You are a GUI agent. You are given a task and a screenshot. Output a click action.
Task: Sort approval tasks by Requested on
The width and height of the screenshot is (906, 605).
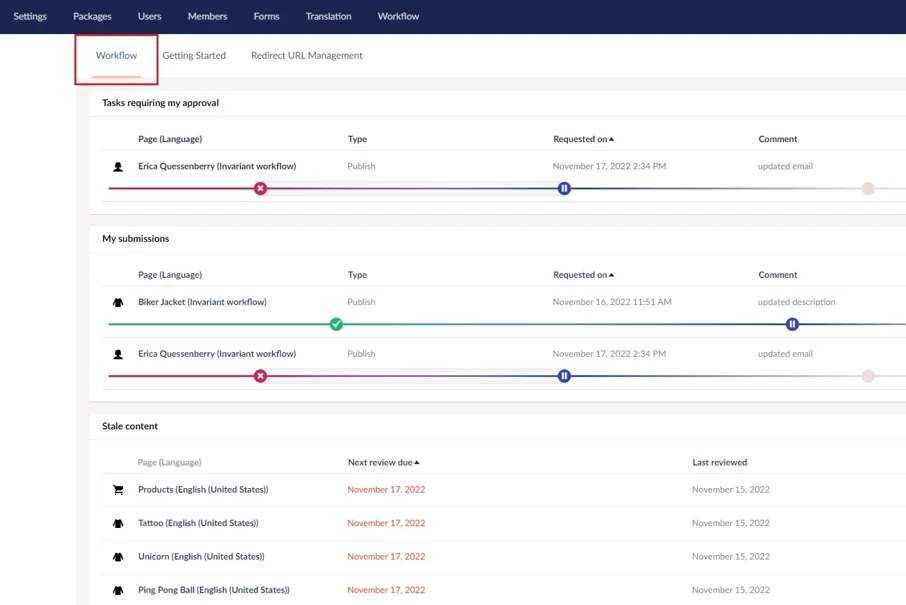click(x=583, y=139)
